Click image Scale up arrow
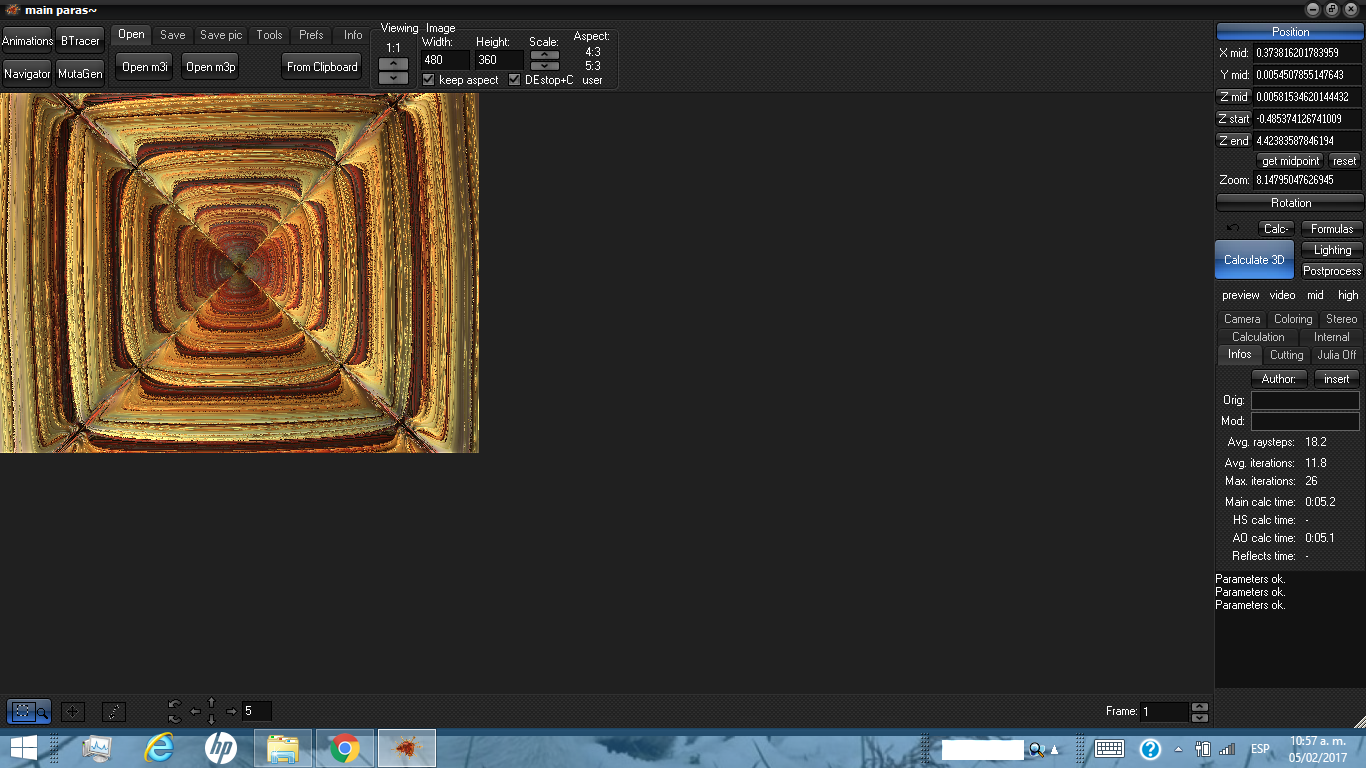Screen dimensions: 1366x768 545,54
